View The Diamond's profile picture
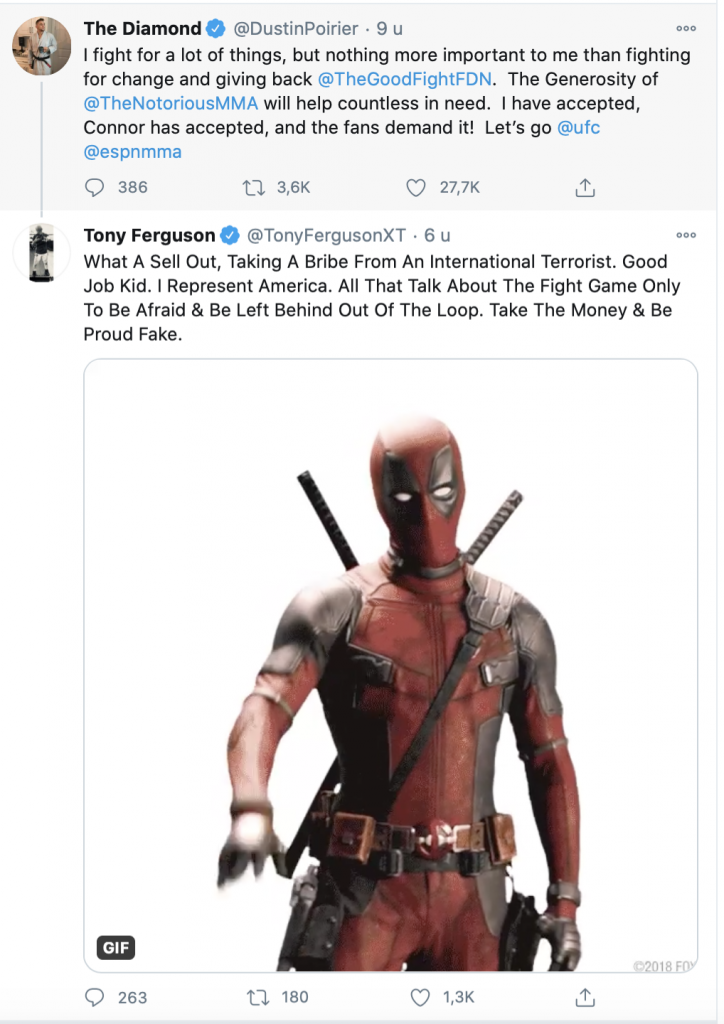This screenshot has height=1024, width=724. pyautogui.click(x=42, y=46)
